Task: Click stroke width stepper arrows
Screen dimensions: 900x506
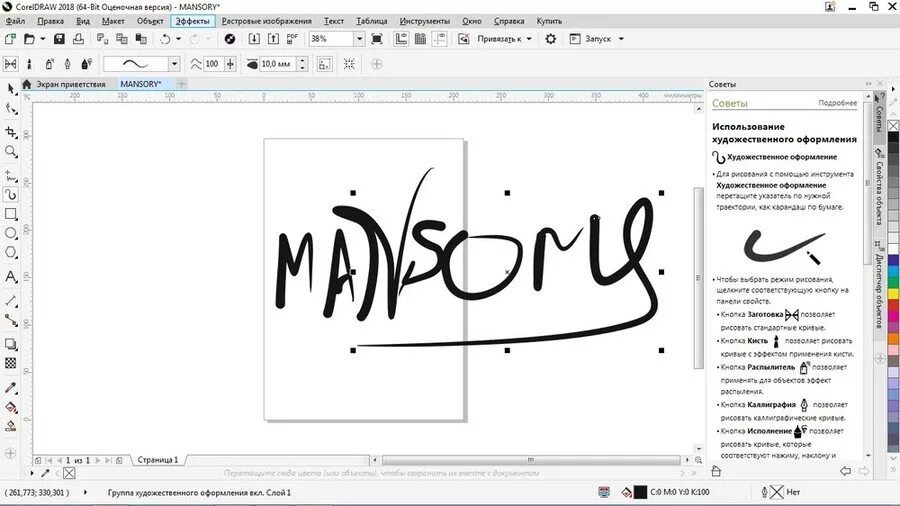Action: [x=302, y=64]
